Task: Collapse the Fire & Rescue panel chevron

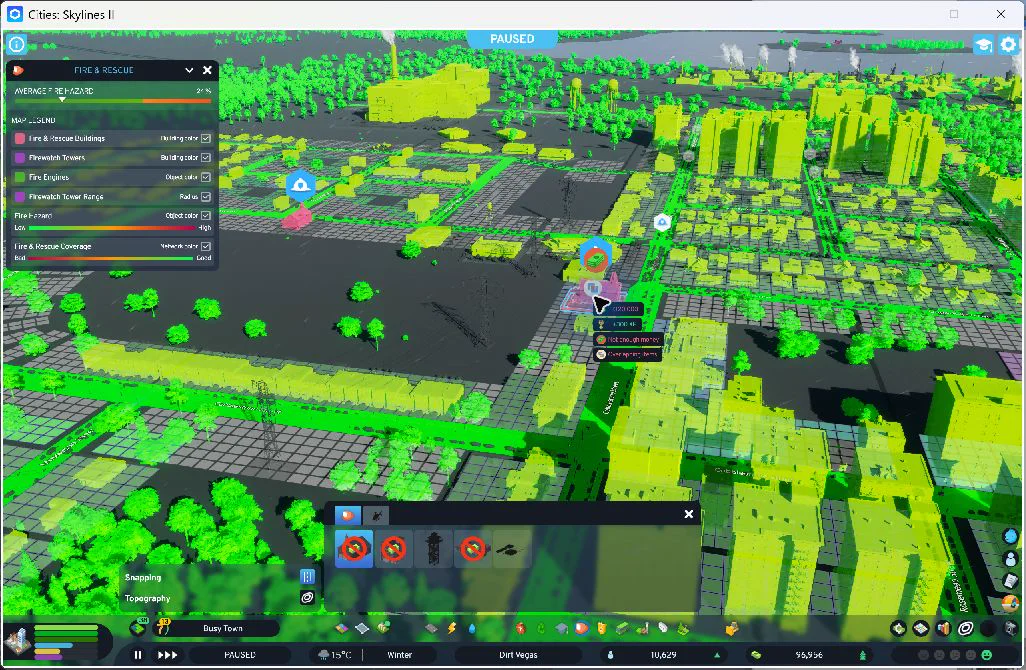Action: point(189,70)
